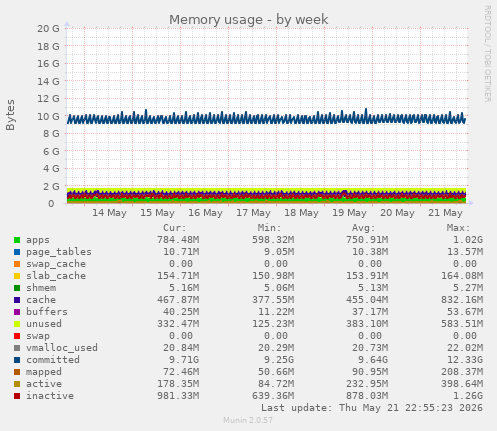Click the mapped brown legend swatch

17,372
